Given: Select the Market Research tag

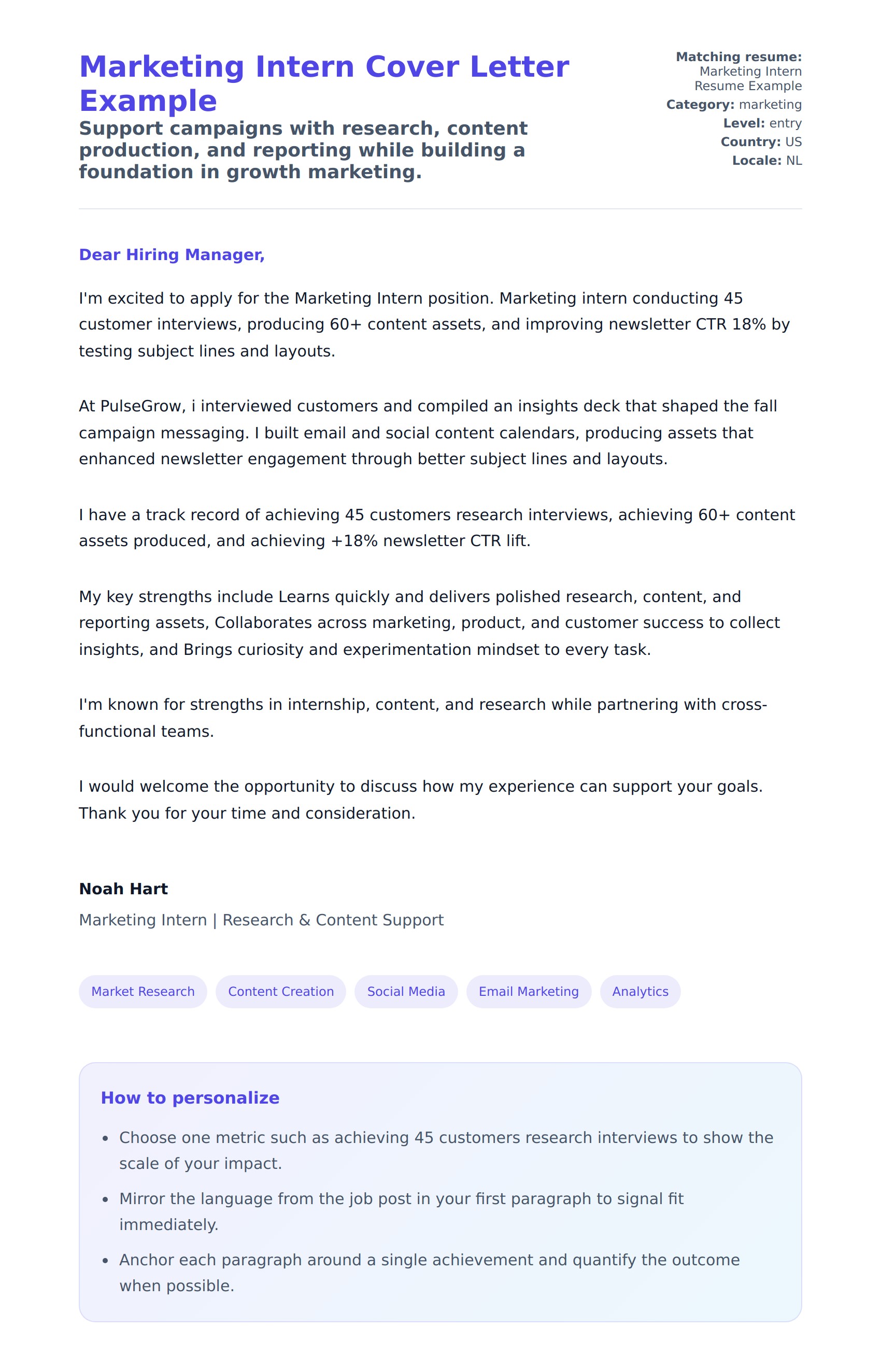Looking at the screenshot, I should click(143, 991).
